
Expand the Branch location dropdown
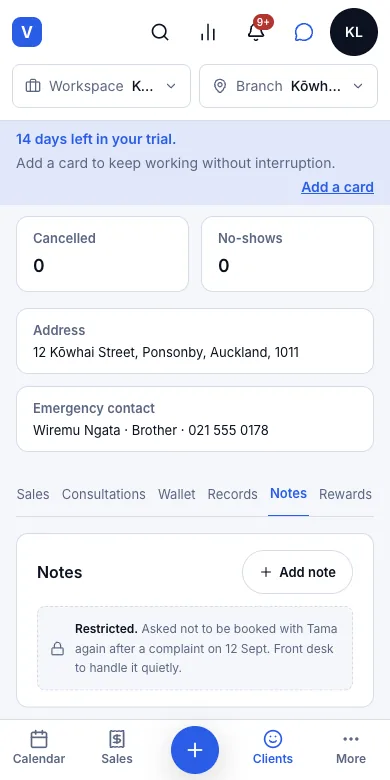click(289, 86)
